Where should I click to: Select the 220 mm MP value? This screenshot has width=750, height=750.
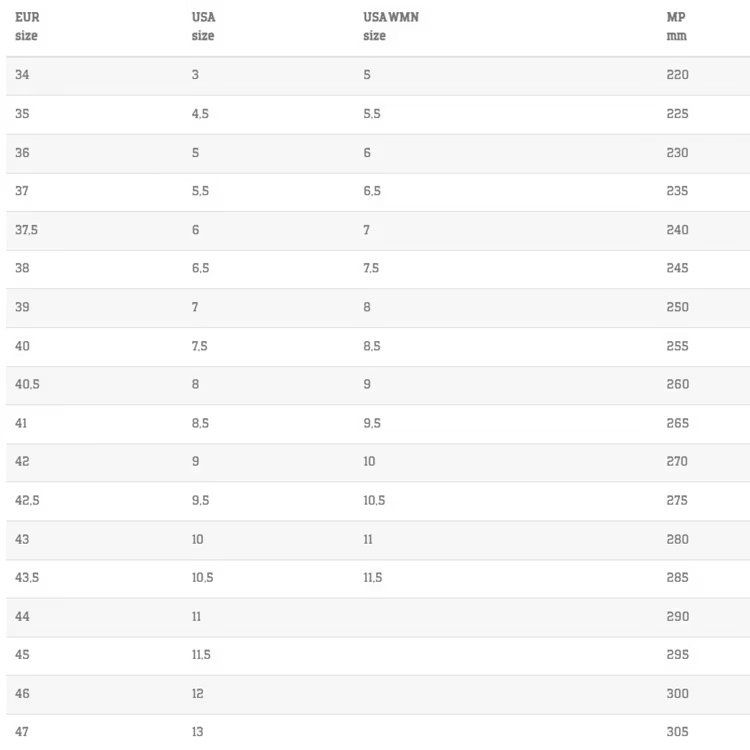(677, 75)
